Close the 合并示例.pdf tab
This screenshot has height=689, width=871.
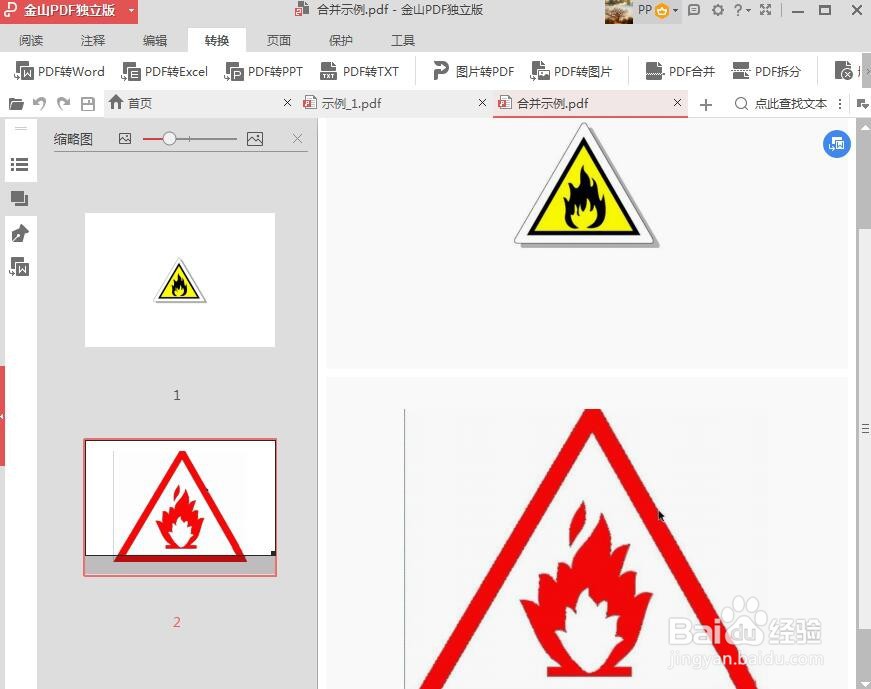677,103
